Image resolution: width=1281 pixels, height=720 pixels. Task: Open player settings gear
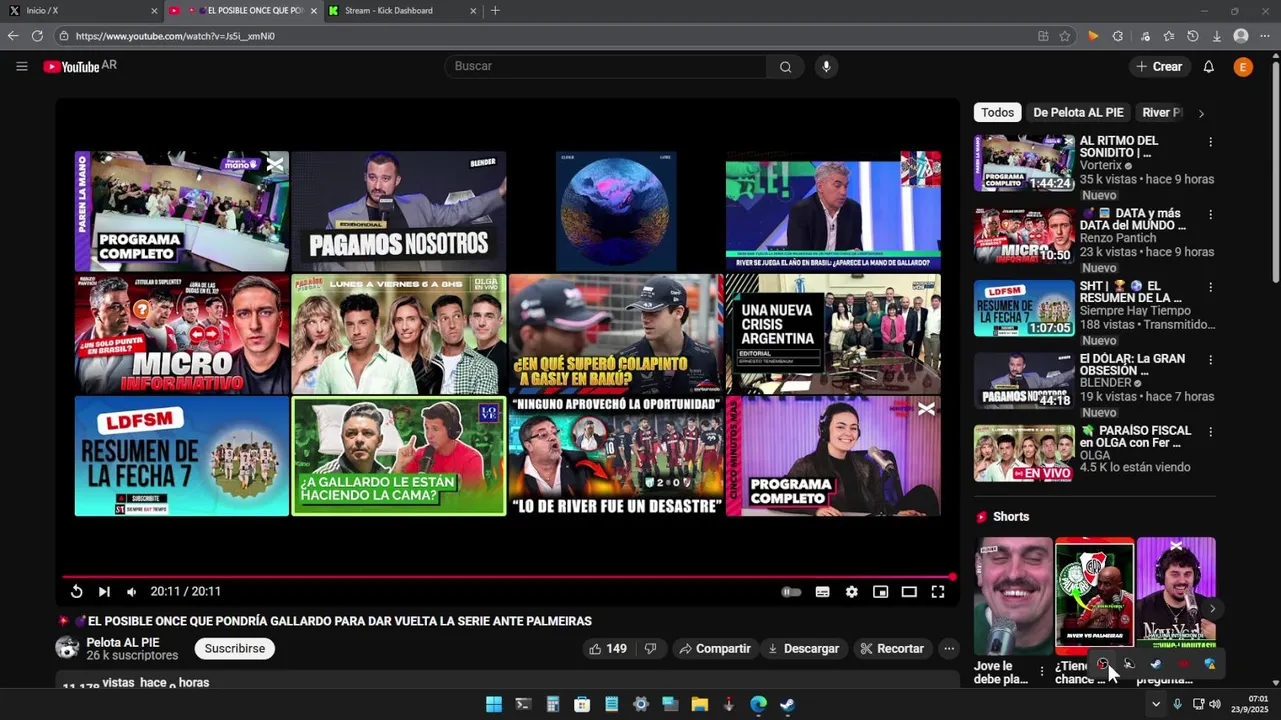point(851,591)
